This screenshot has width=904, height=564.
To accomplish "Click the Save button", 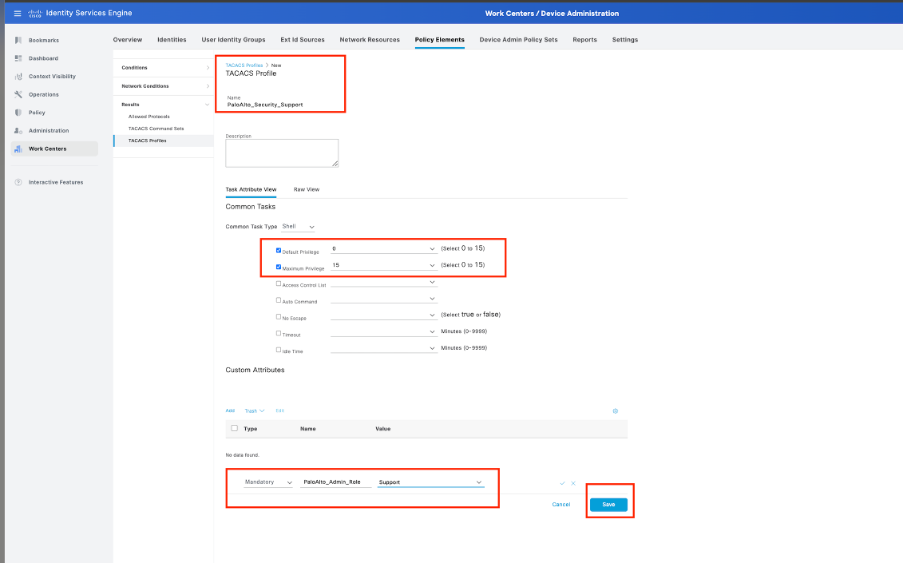I will [608, 505].
